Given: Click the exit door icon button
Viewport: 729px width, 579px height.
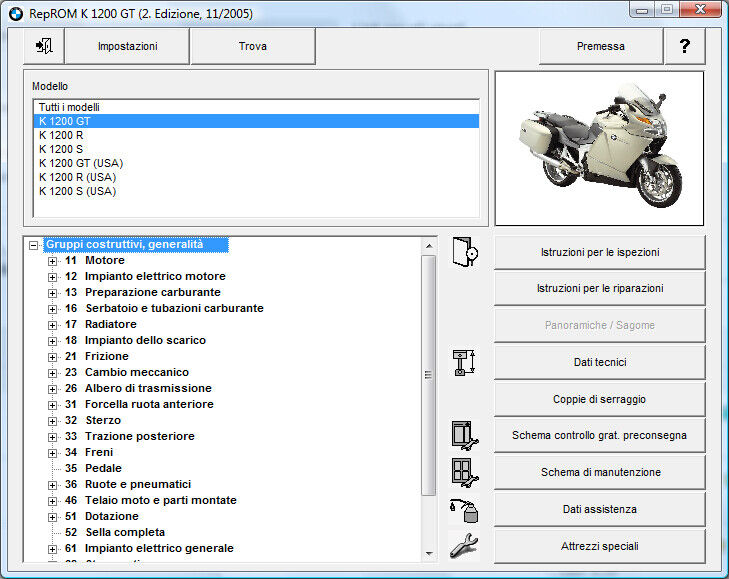Looking at the screenshot, I should tap(44, 46).
